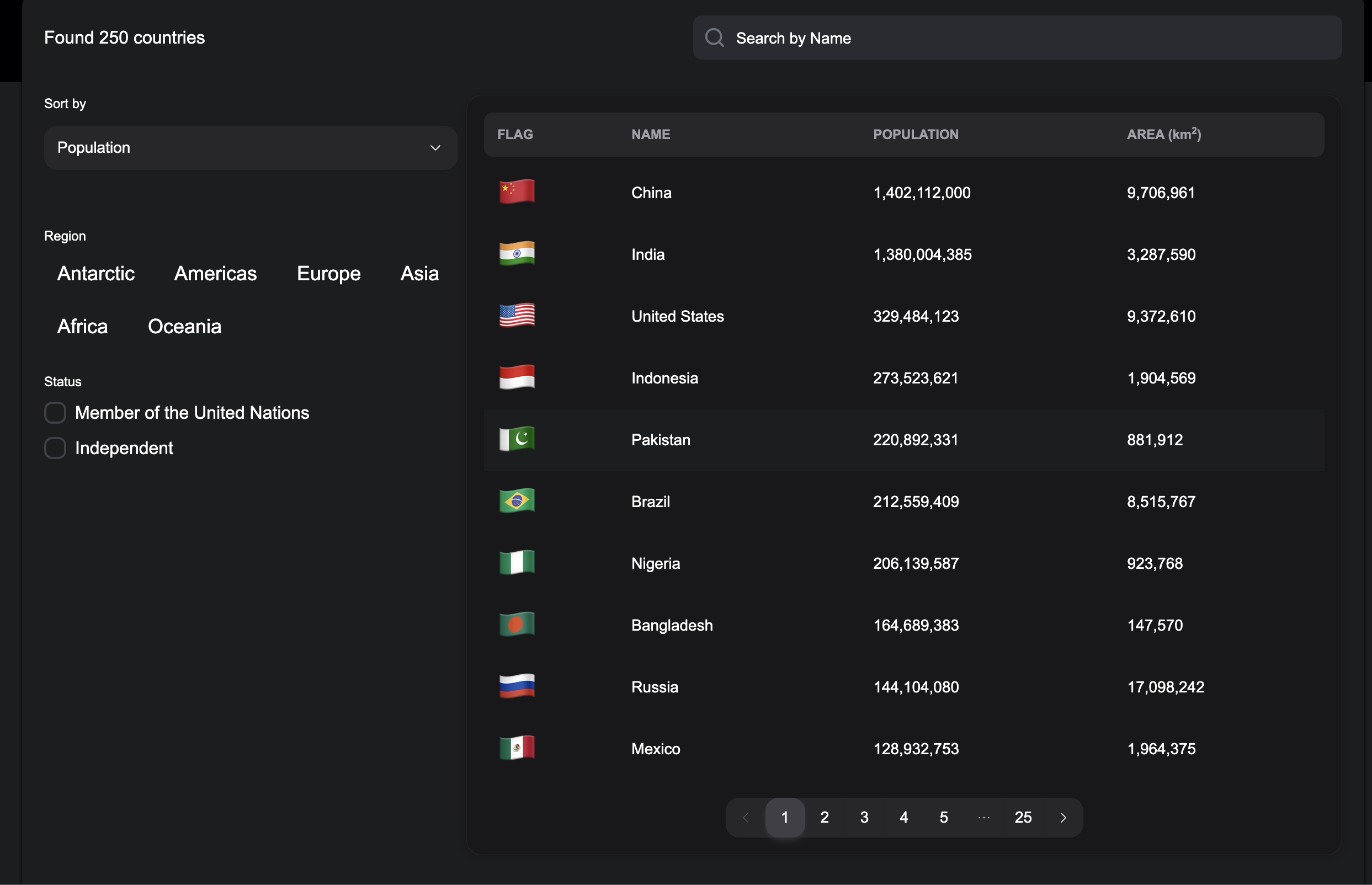1372x885 pixels.
Task: Click the Bangladesh flag icon
Action: point(517,625)
